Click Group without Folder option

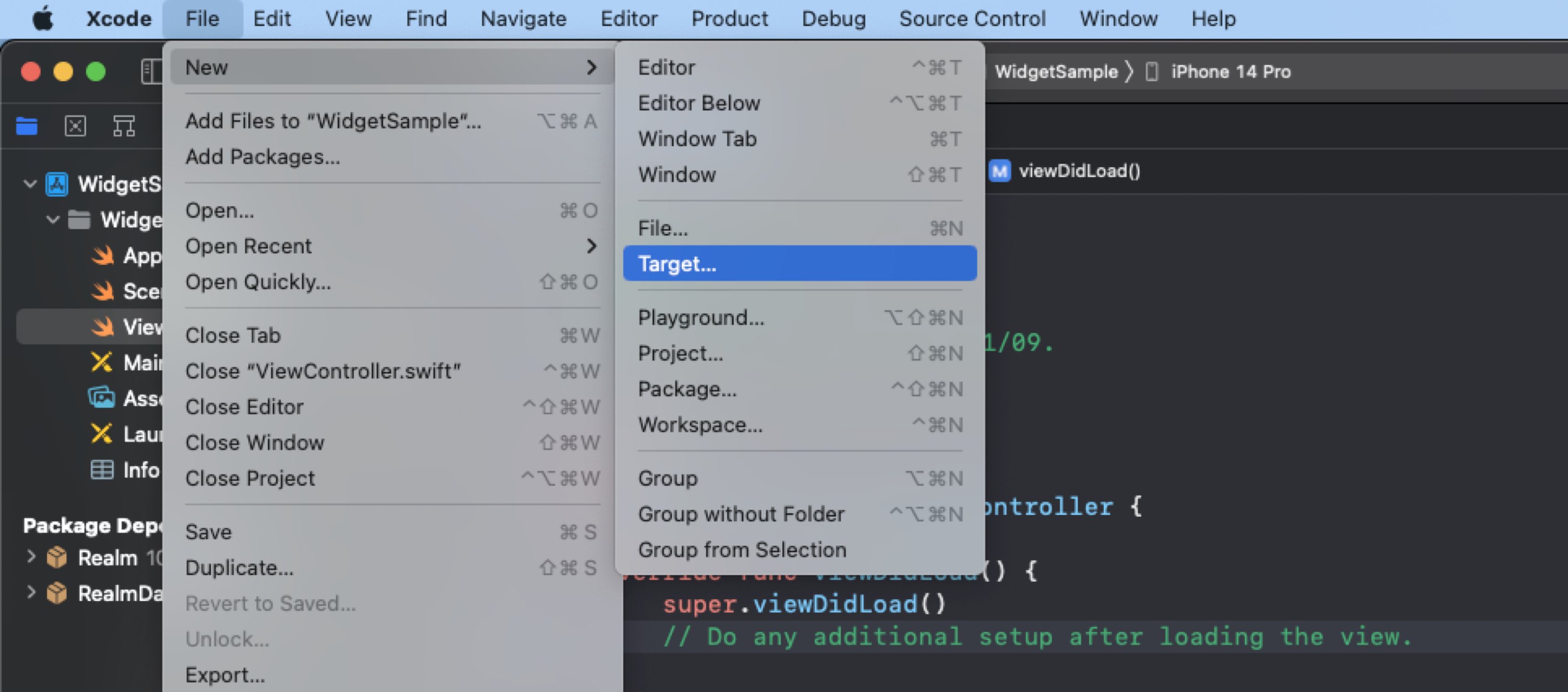741,514
